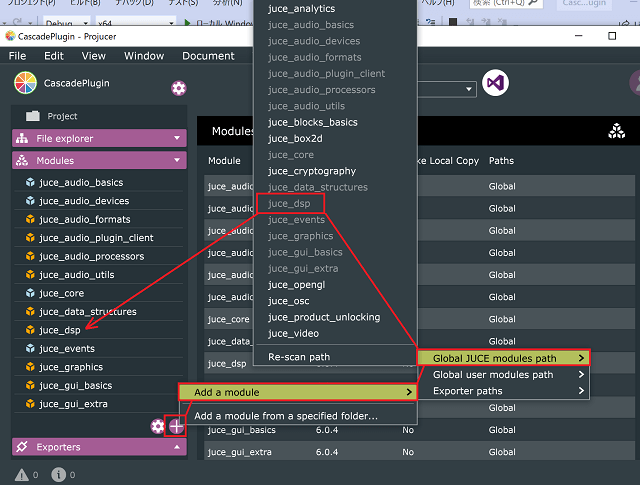Click the Visual Studio start debugging arrow
This screenshot has height=485, width=640.
(x=187, y=23)
